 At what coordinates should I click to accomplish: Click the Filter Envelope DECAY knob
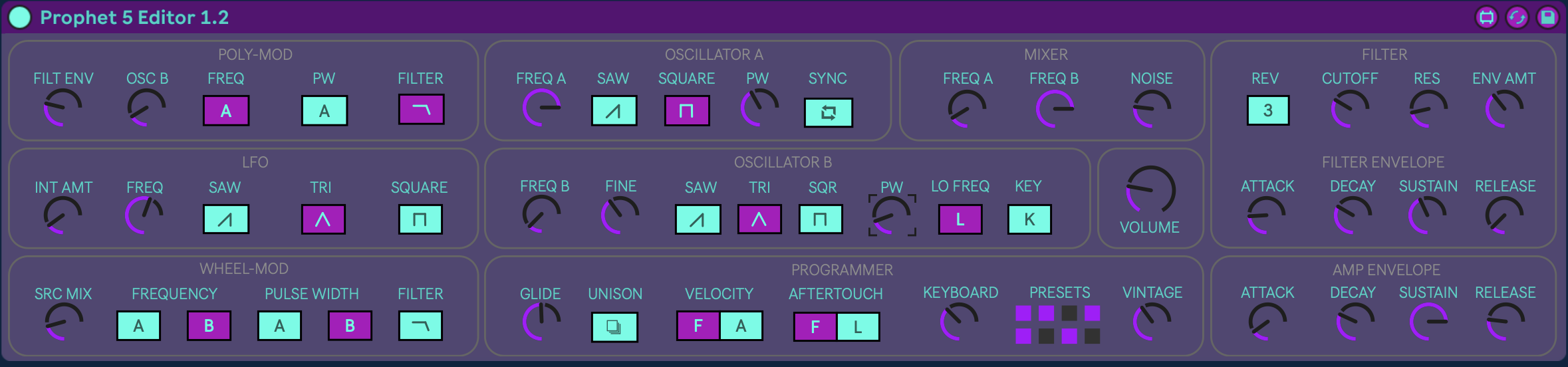[x=1353, y=215]
